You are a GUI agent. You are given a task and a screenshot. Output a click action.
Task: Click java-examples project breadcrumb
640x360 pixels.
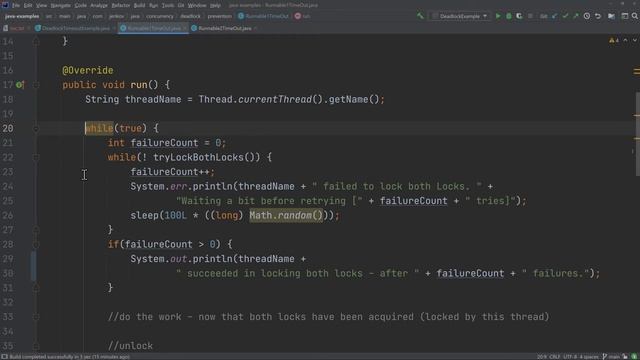point(22,16)
